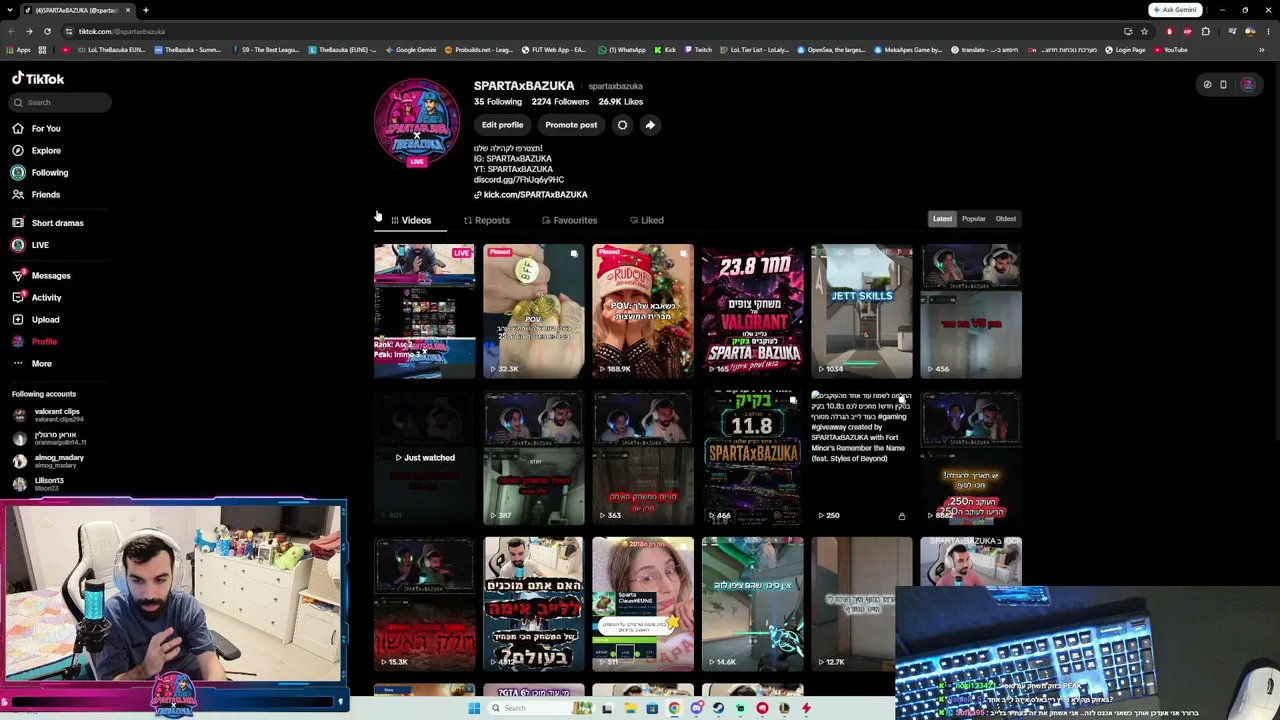Expand the More menu in sidebar
The width and height of the screenshot is (1280, 720).
tap(32, 363)
